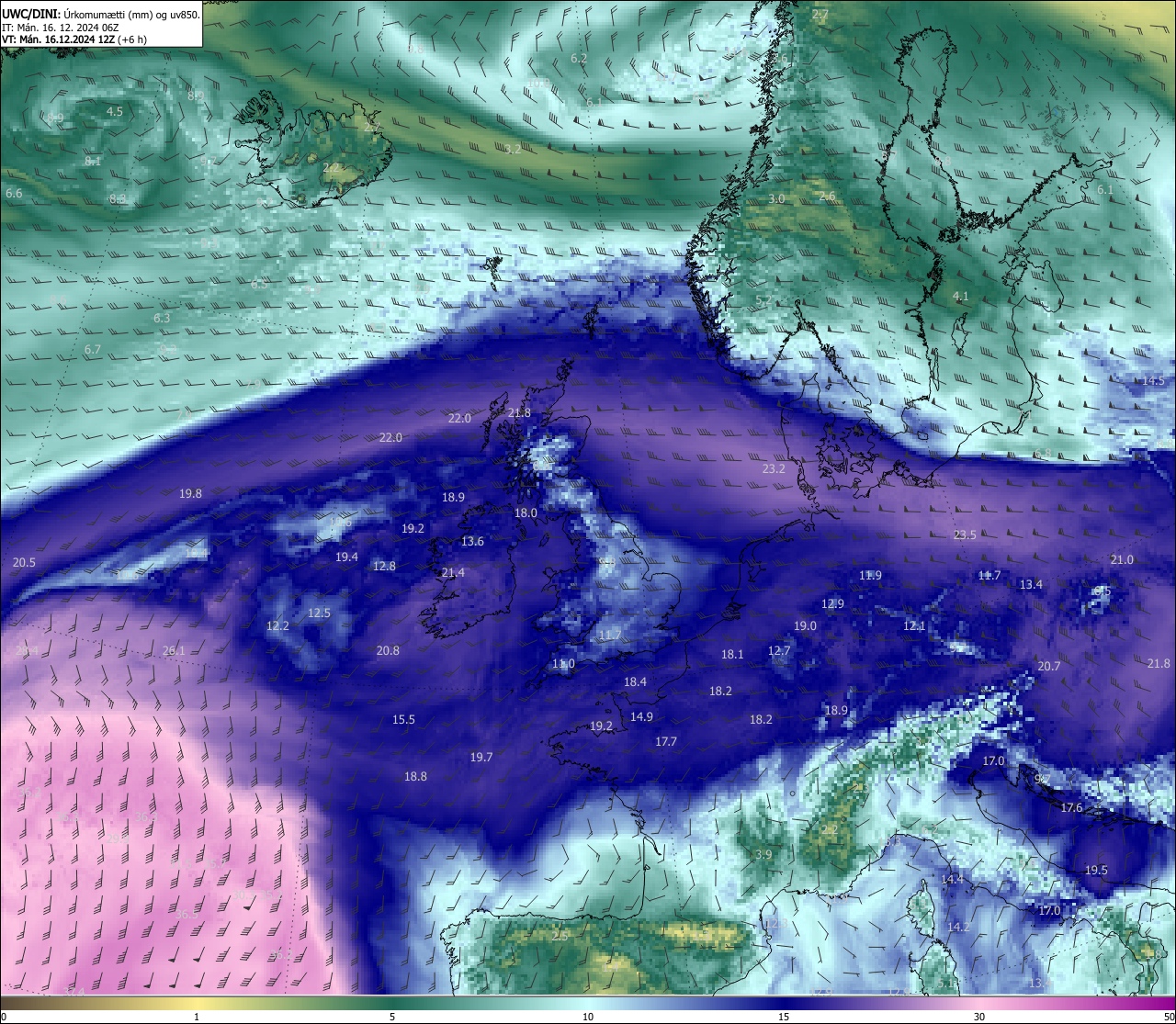Click the map value 4.1 over Sweden
Screen dimensions: 1176x1024
pos(960,296)
